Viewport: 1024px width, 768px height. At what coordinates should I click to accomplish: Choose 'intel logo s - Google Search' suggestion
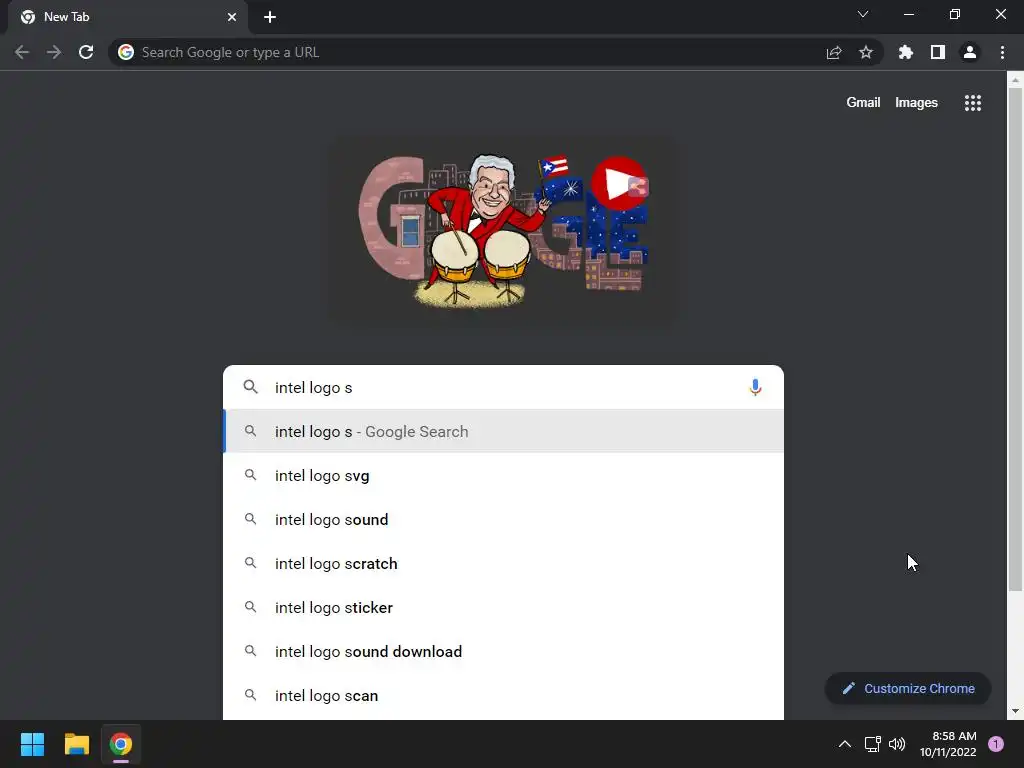click(504, 431)
